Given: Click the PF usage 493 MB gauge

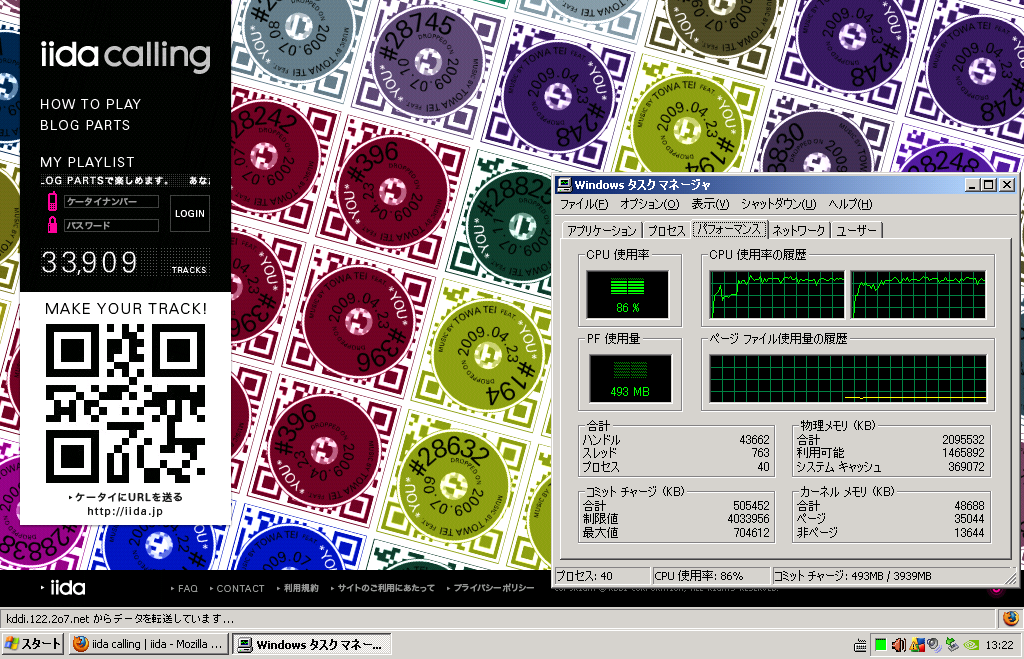Looking at the screenshot, I should tap(630, 379).
